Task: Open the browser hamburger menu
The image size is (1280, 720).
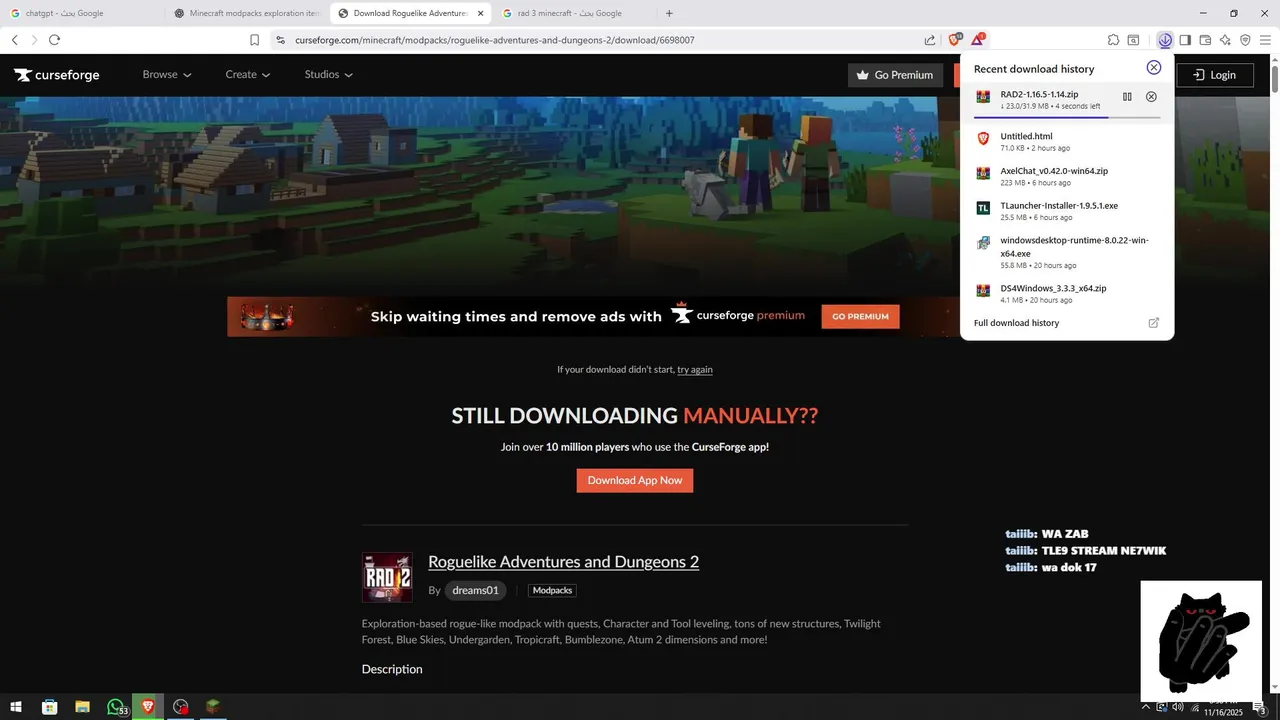Action: 1265,40
